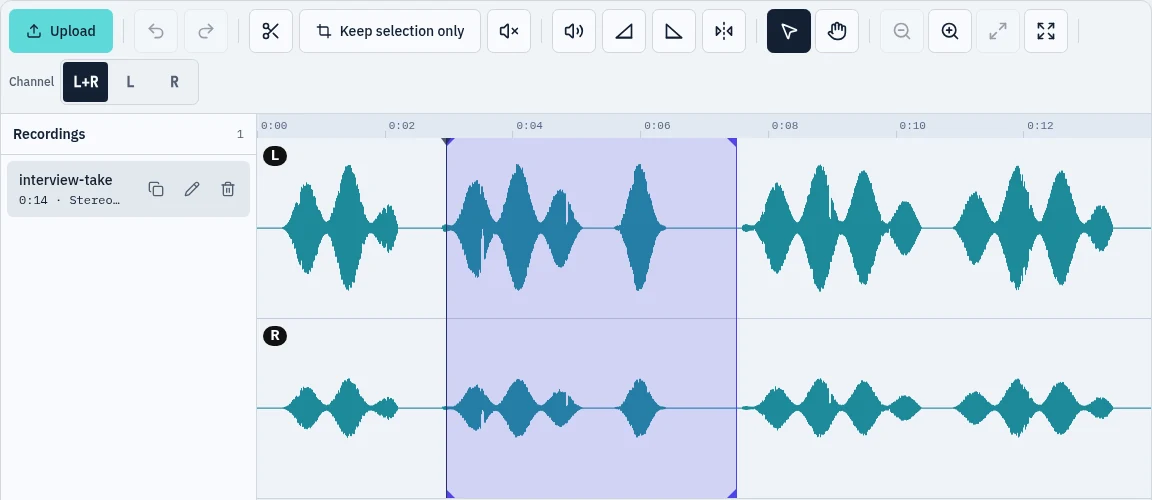Screen dimensions: 1152x500
Task: Click the playhead marker atop the selection start
Action: tap(446, 140)
